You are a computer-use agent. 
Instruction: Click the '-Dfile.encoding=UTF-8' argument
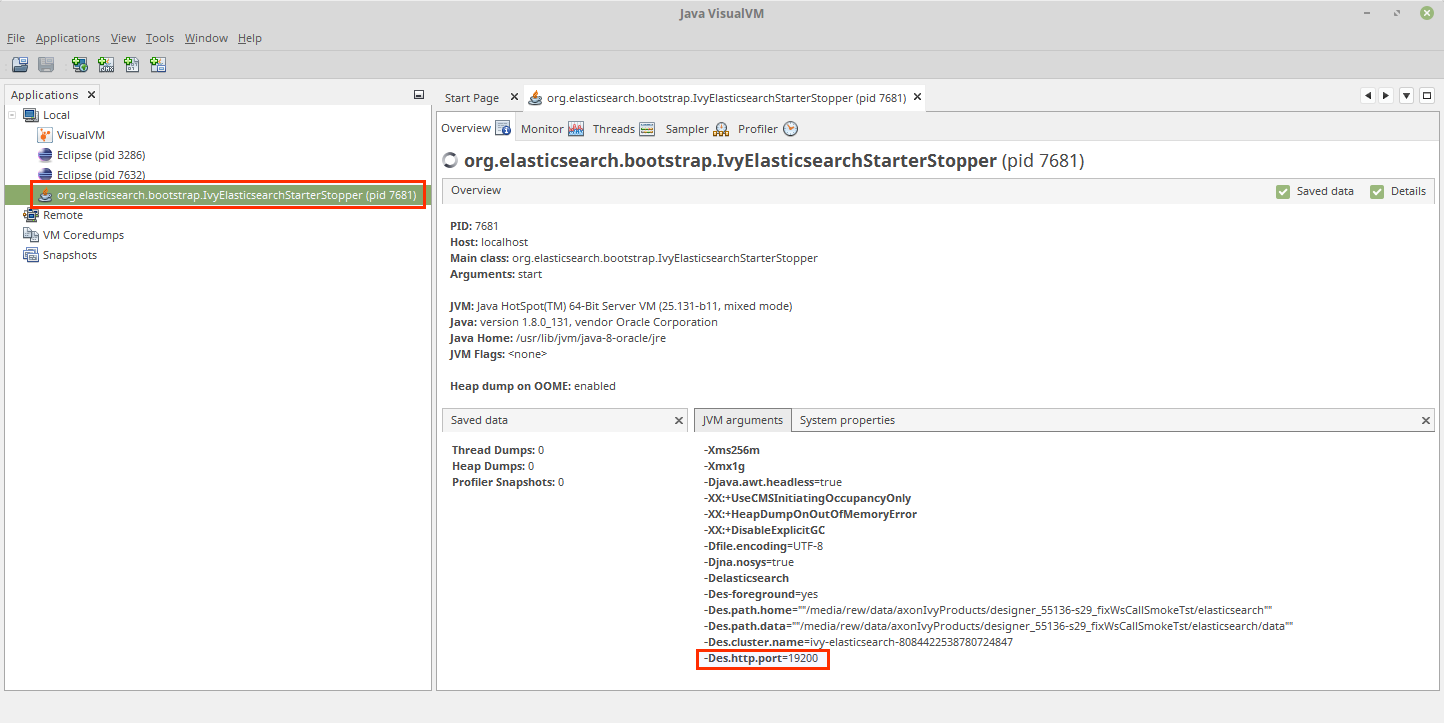(763, 546)
